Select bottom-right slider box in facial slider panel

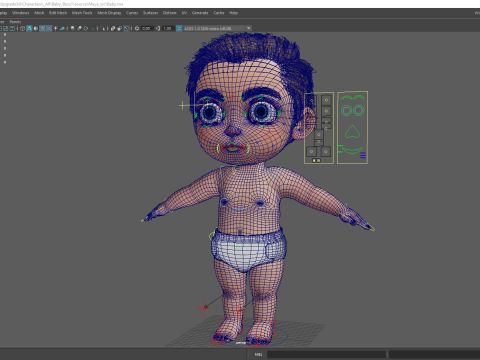point(326,152)
